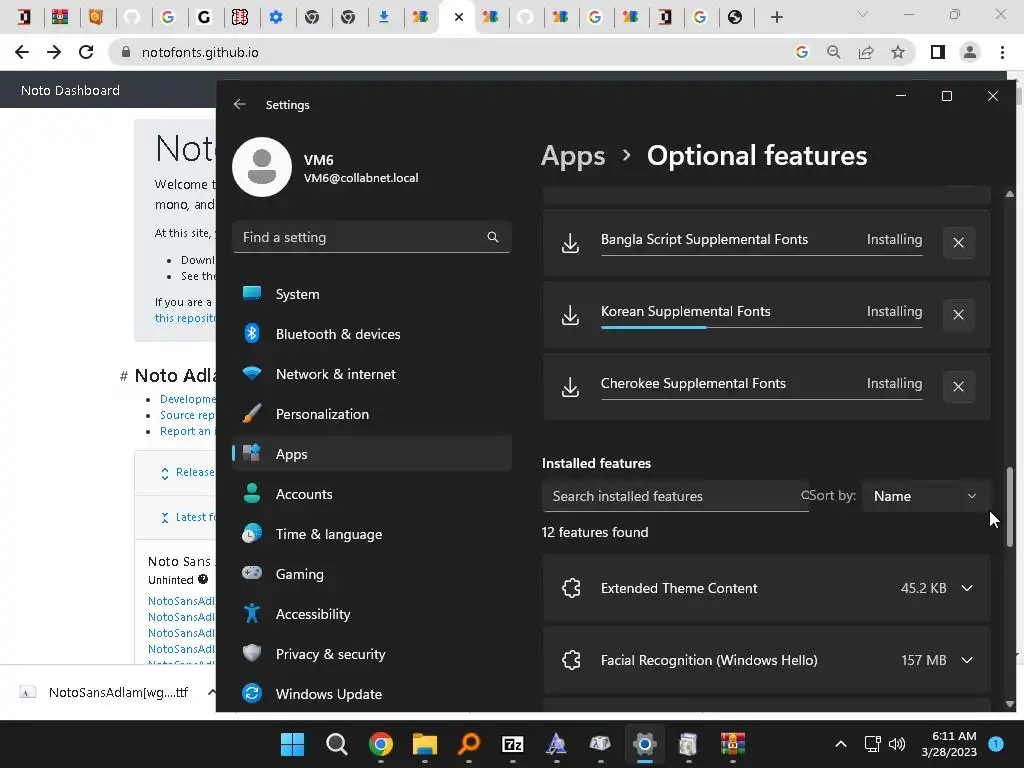Screen dimensions: 1024x768
Task: Click Chrome's forward navigation button
Action: pyautogui.click(x=54, y=52)
